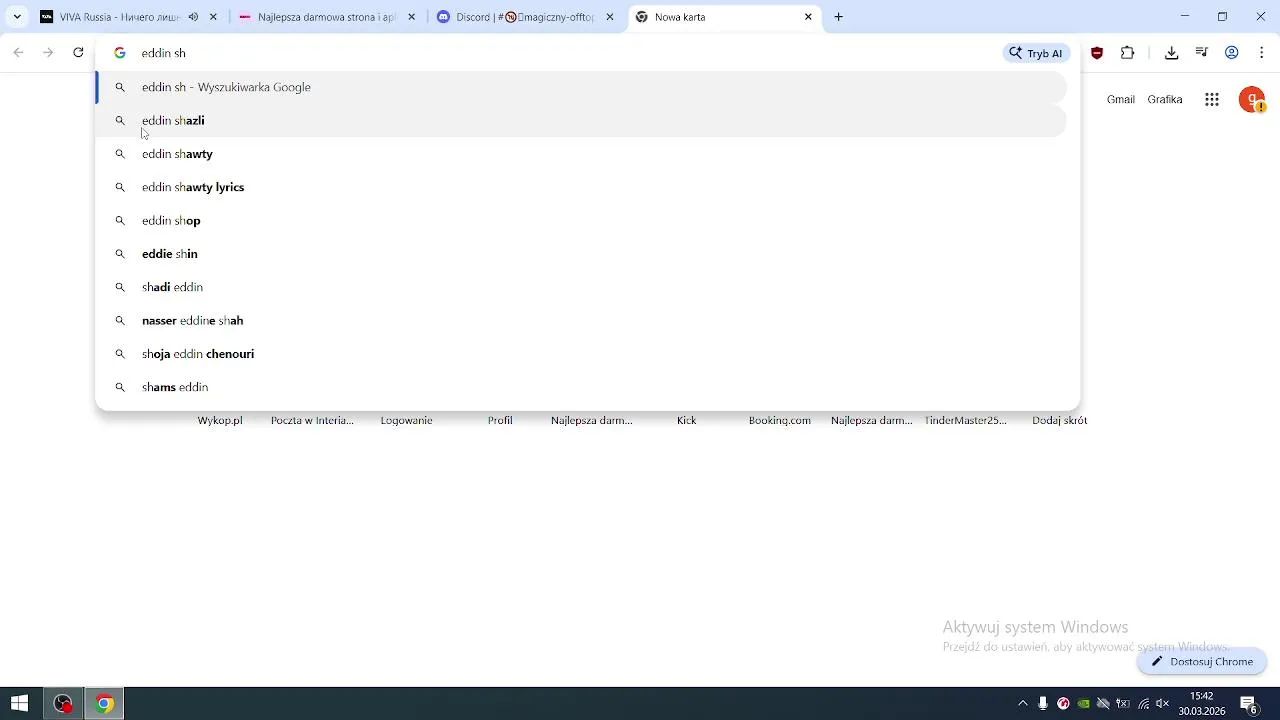Select suggestion eddin shop

pyautogui.click(x=581, y=220)
